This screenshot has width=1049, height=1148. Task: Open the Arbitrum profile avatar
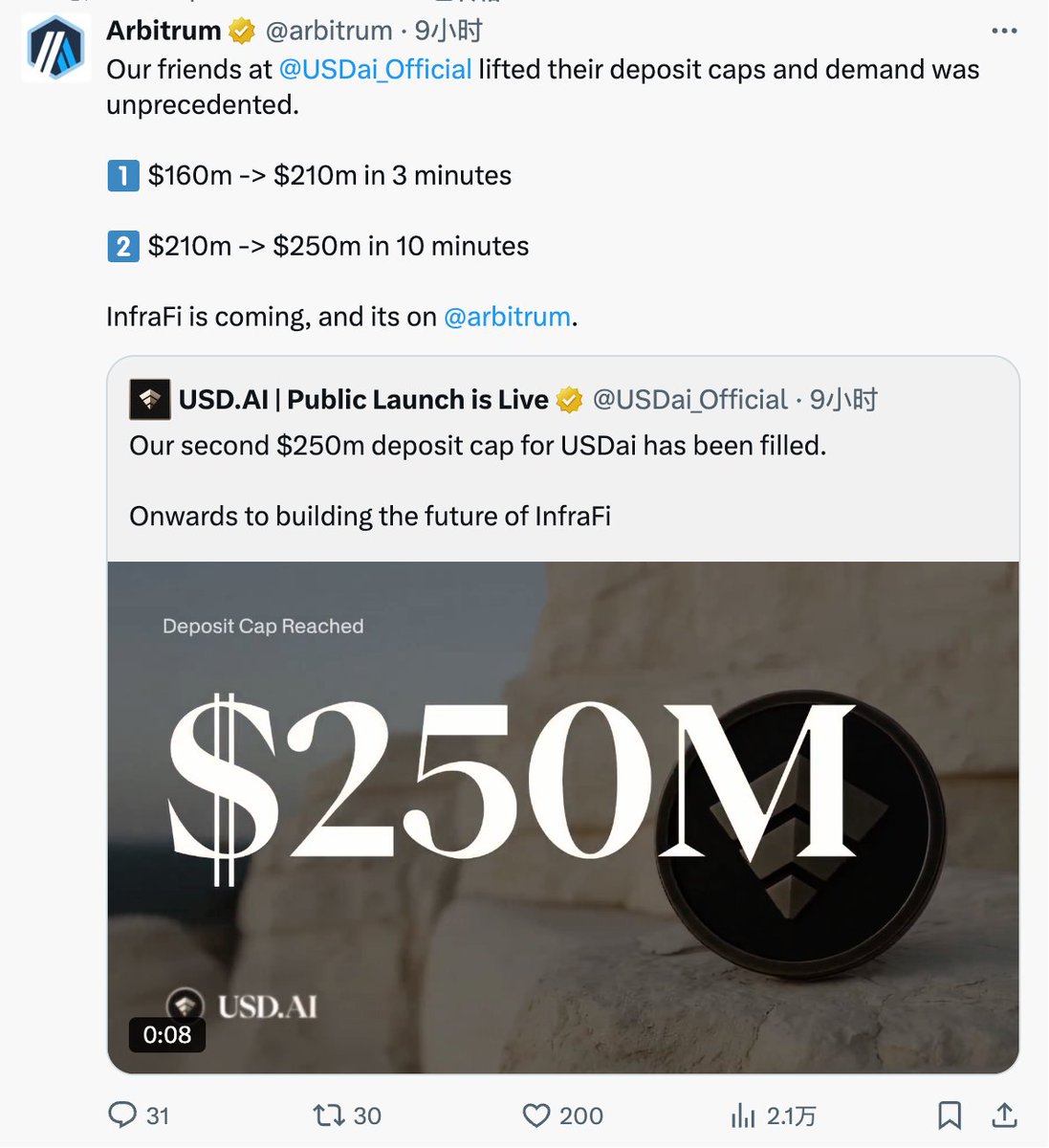tap(56, 48)
